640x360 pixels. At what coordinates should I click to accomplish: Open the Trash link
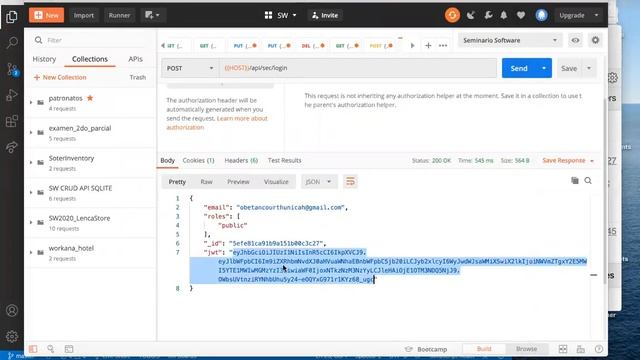coord(138,77)
